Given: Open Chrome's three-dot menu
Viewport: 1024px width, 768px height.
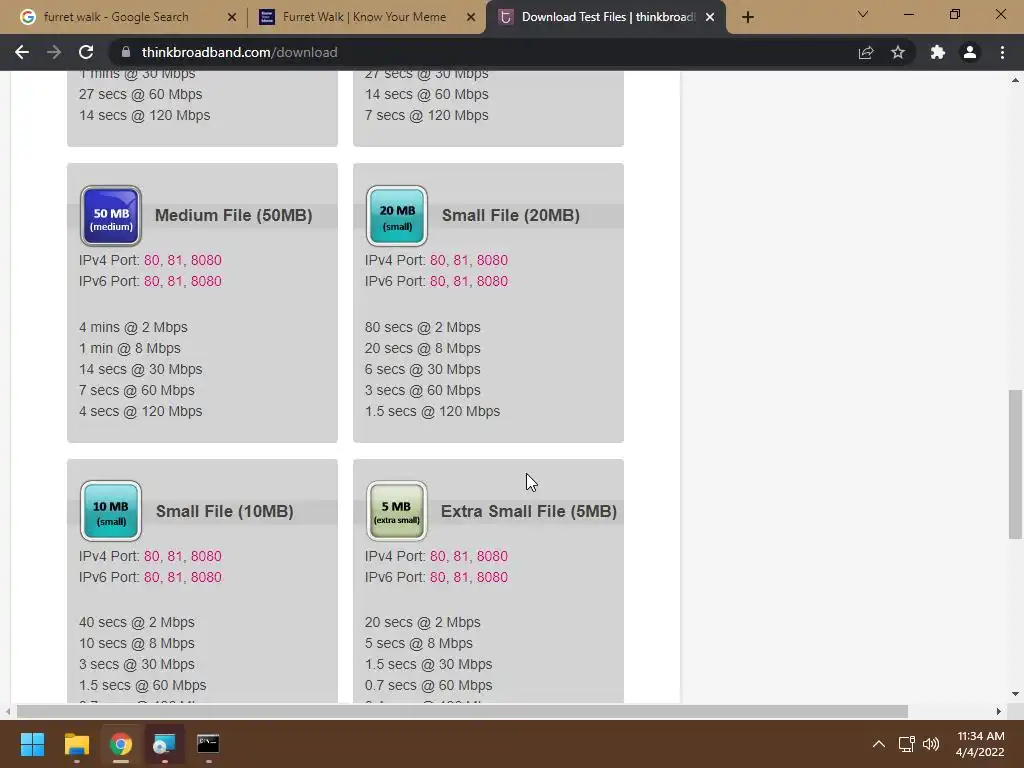Looking at the screenshot, I should (x=1002, y=52).
